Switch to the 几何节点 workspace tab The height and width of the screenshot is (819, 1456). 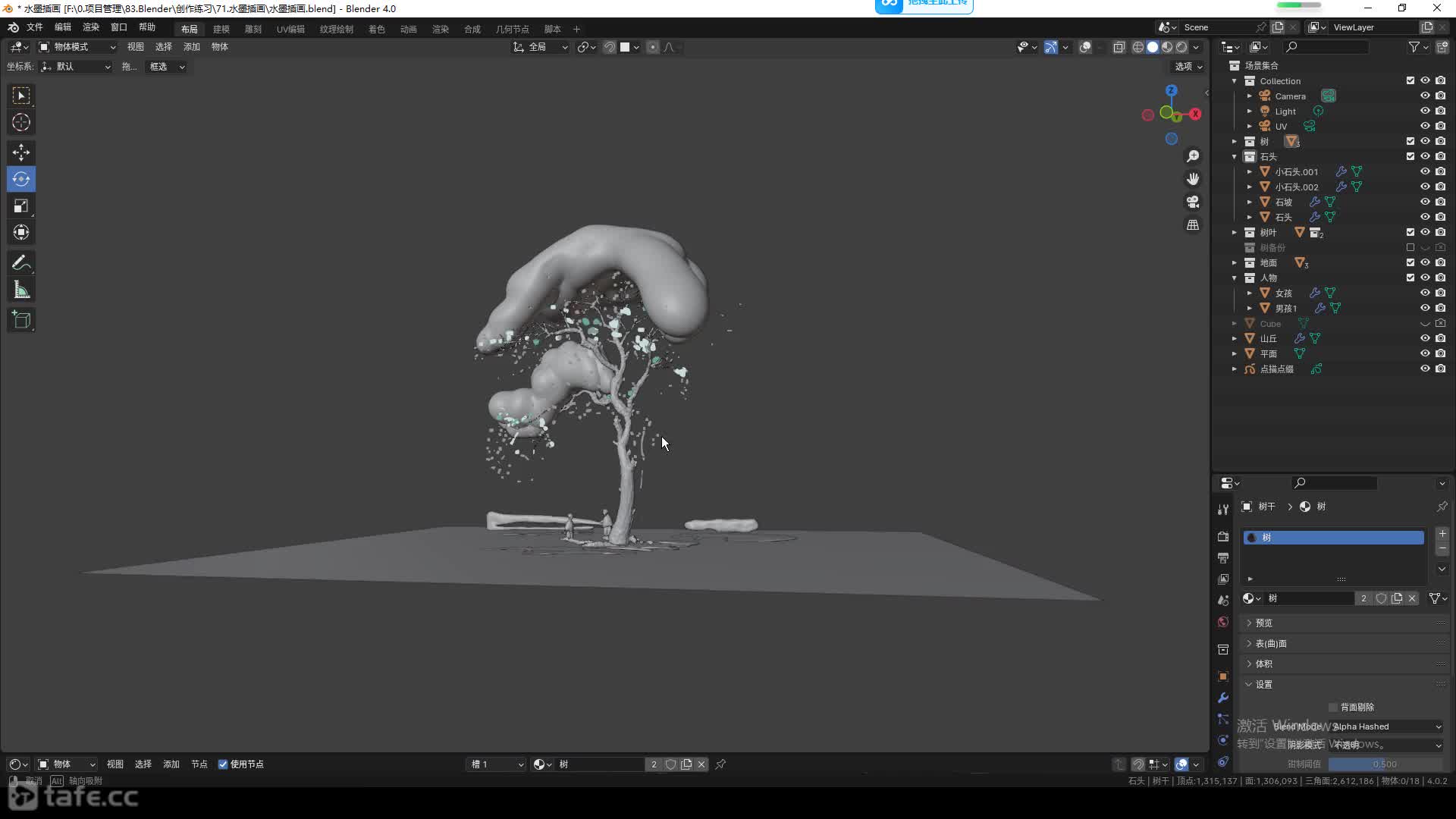513,29
